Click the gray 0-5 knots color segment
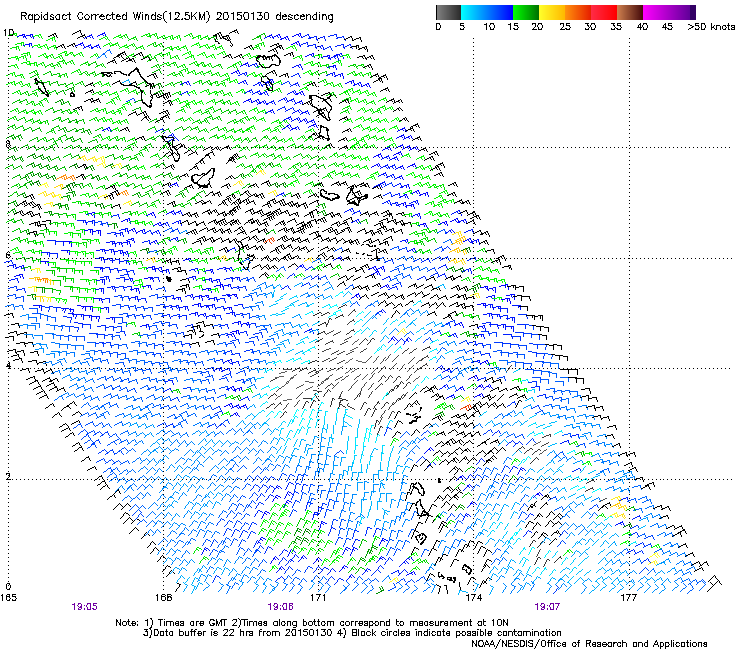Screen dimensions: 740x650 click(448, 12)
